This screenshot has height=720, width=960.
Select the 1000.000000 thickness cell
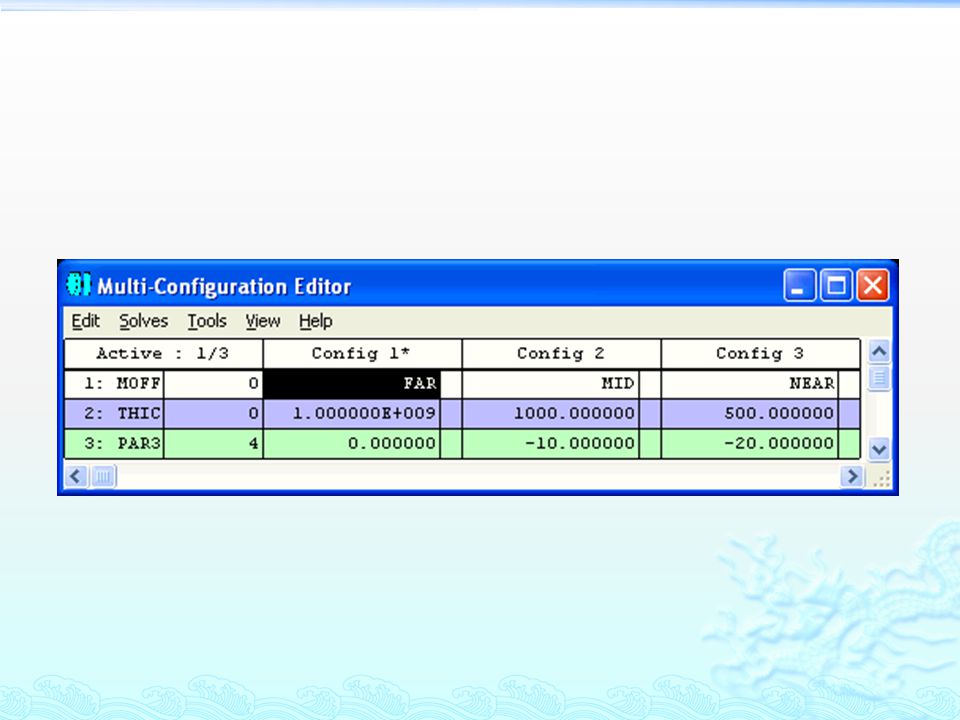550,413
